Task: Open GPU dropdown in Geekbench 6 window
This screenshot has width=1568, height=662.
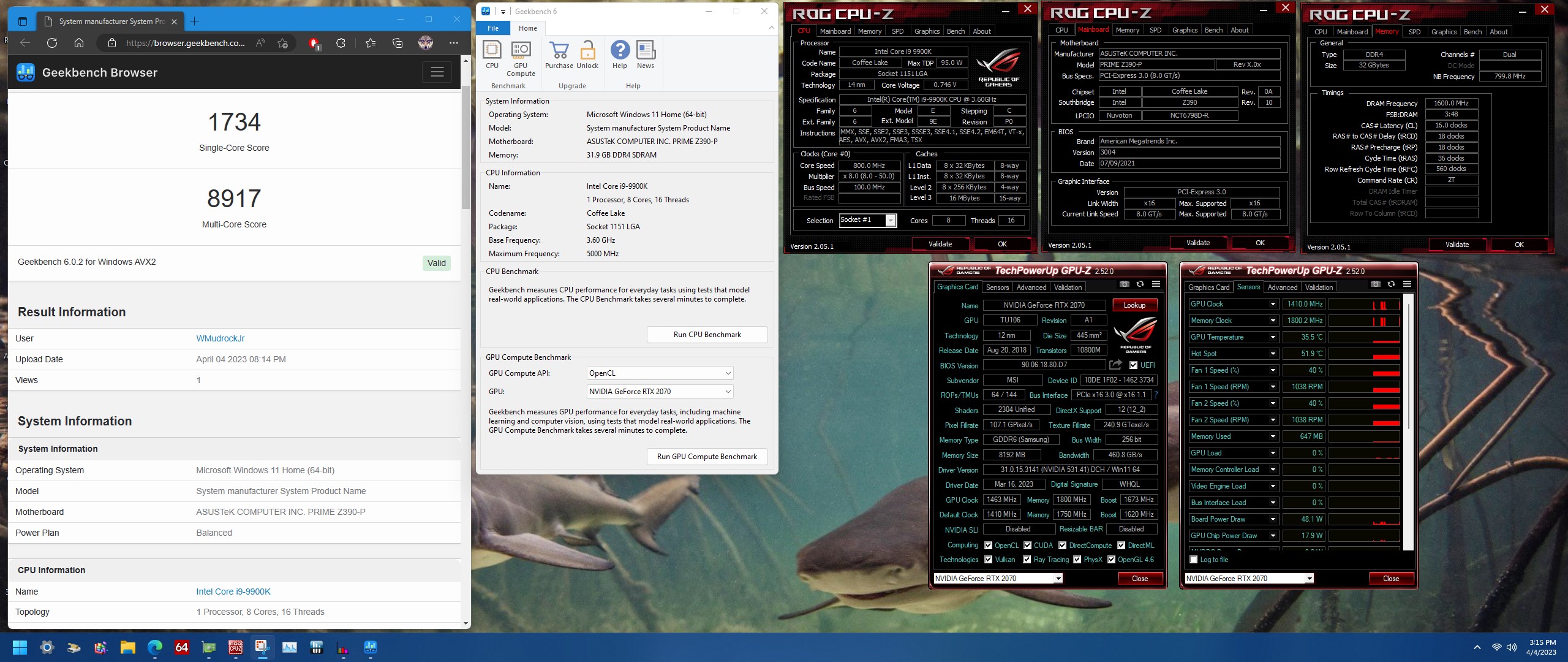Action: click(x=660, y=392)
